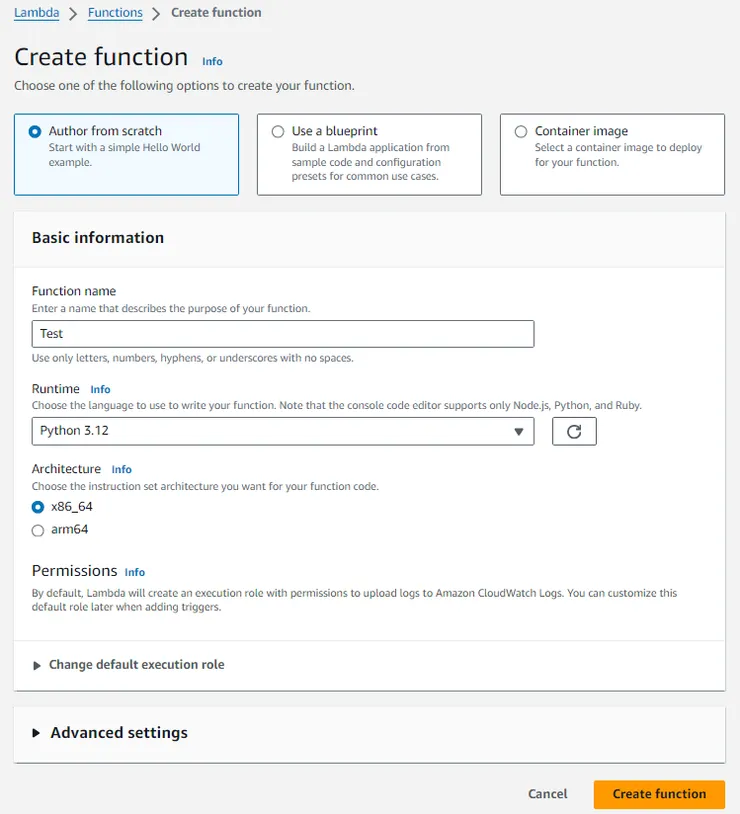740x814 pixels.
Task: Open the Functions breadcrumb link
Action: tap(115, 13)
